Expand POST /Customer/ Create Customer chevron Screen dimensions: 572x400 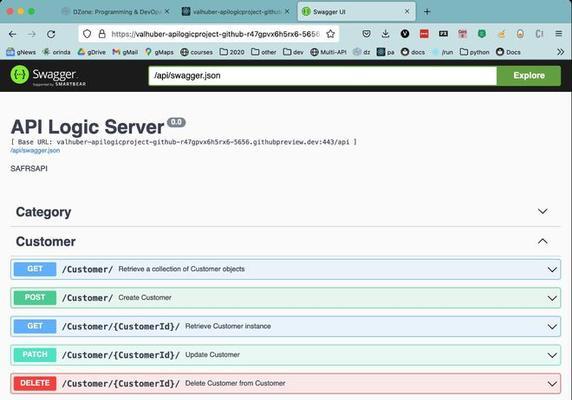[552, 298]
